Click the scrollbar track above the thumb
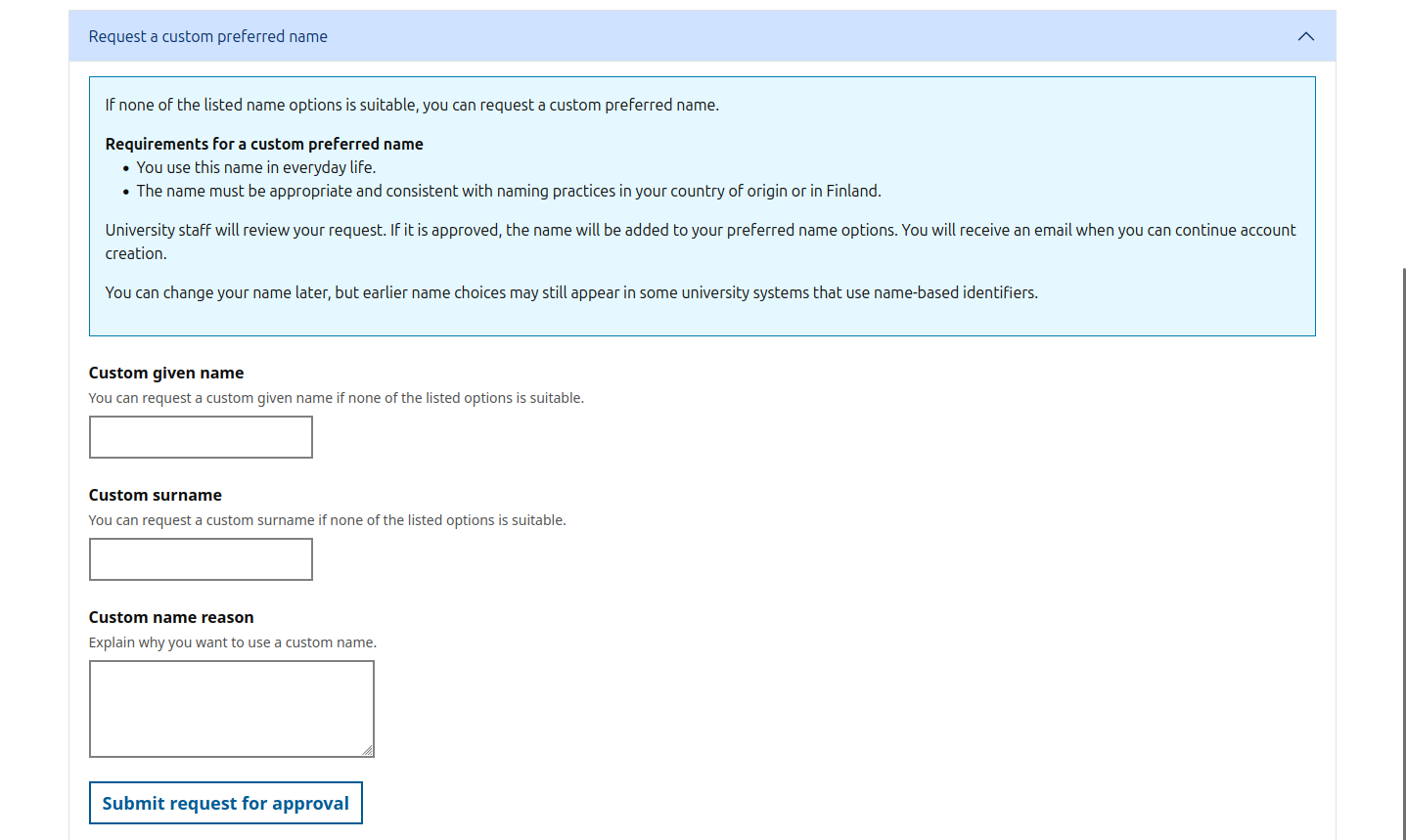The height and width of the screenshot is (840, 1406). coord(1403,127)
